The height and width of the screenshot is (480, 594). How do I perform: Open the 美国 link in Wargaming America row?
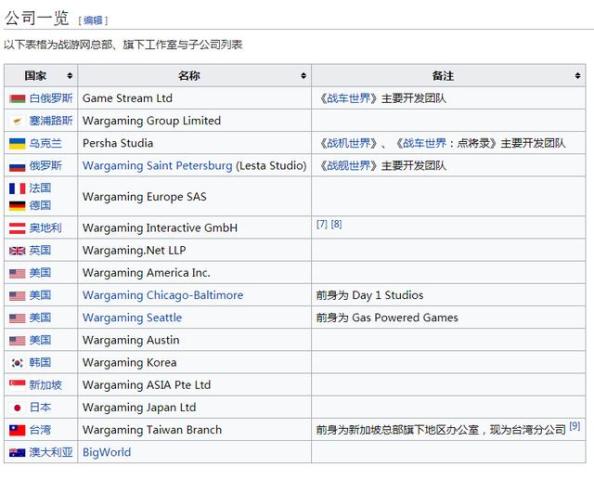pyautogui.click(x=40, y=273)
